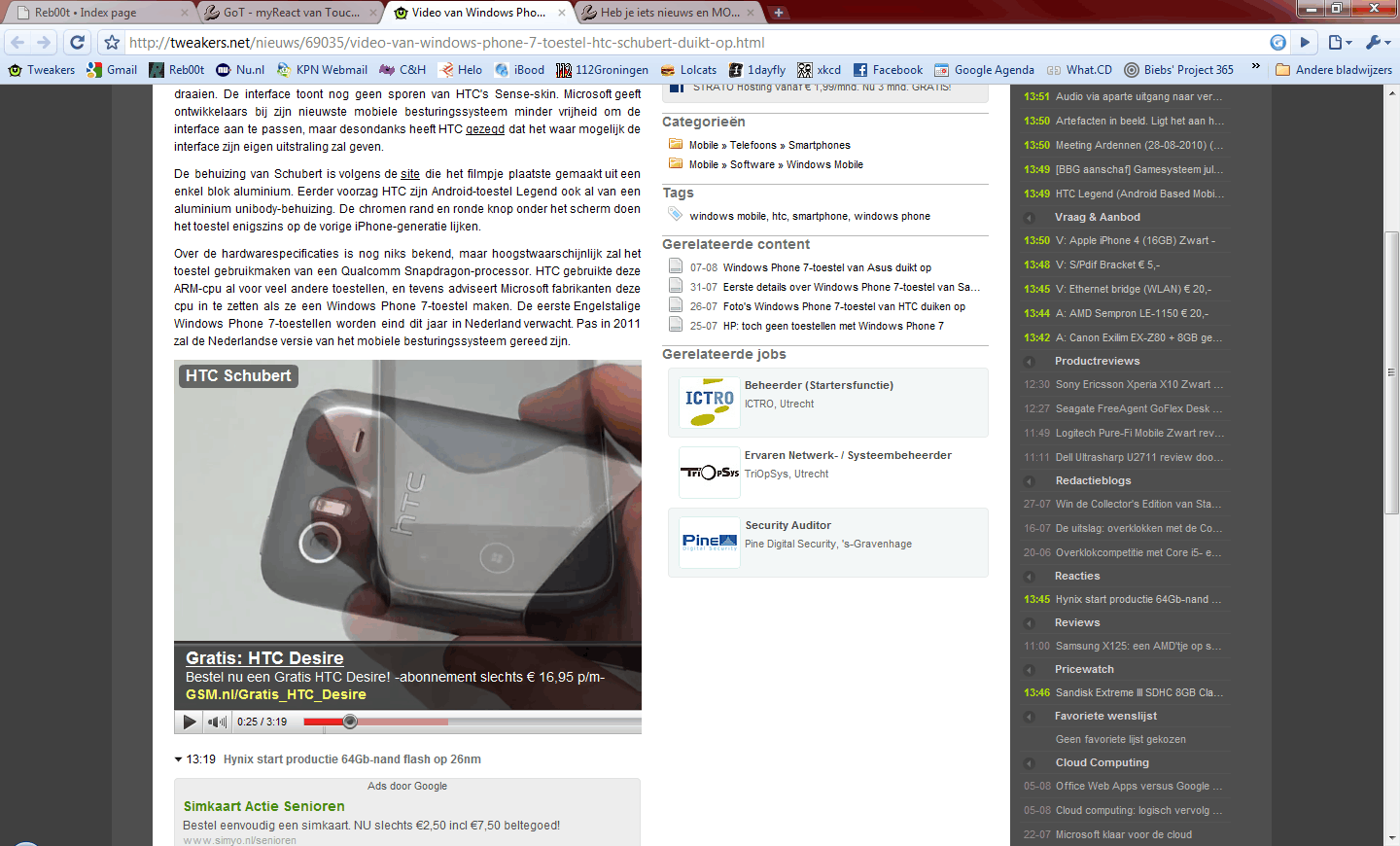Follow the 'gezegd' link in the article
Viewport: 1400px width, 846px height.
click(x=485, y=129)
